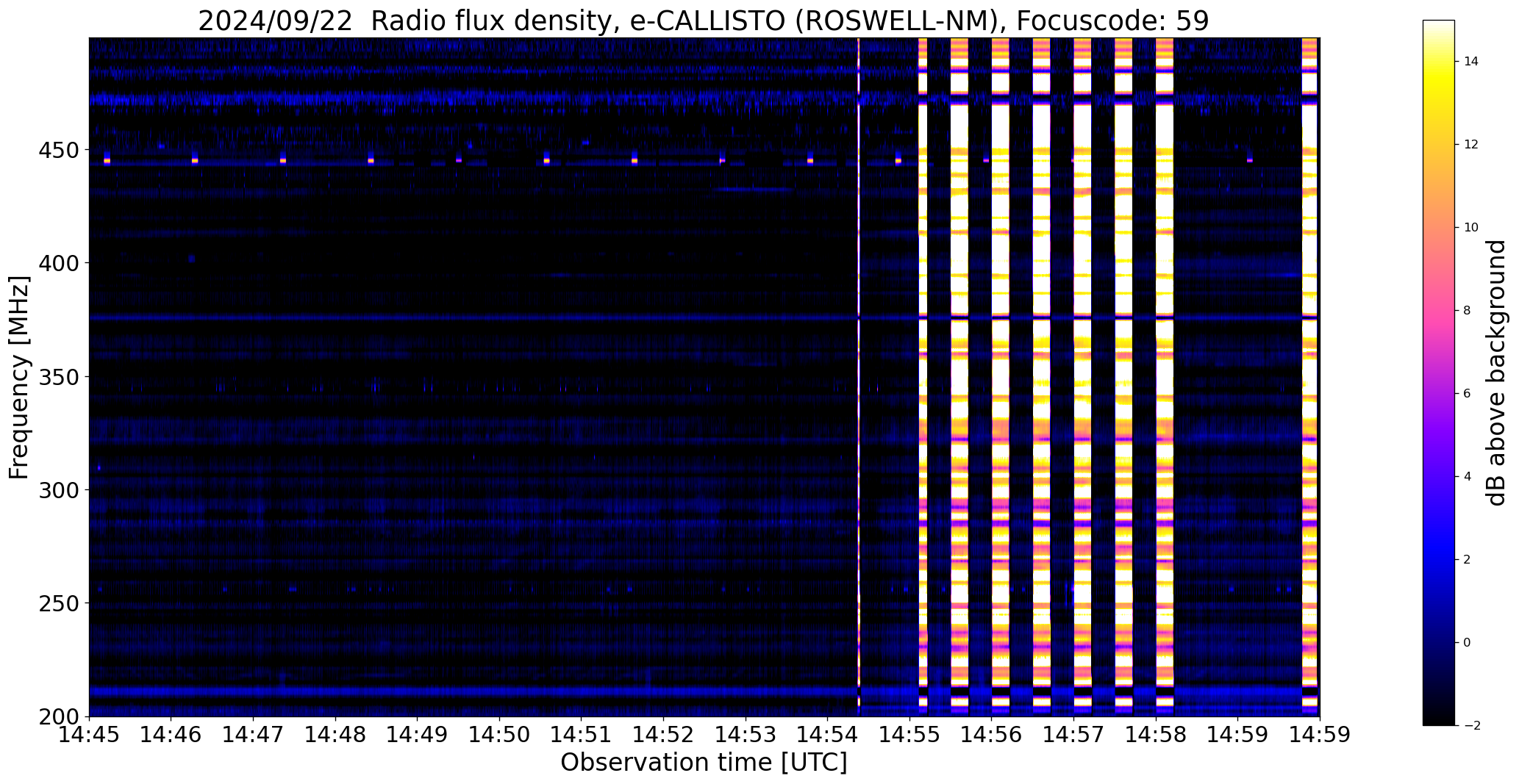Click the 250 MHz frequency tick label
The height and width of the screenshot is (784, 1519).
click(60, 603)
